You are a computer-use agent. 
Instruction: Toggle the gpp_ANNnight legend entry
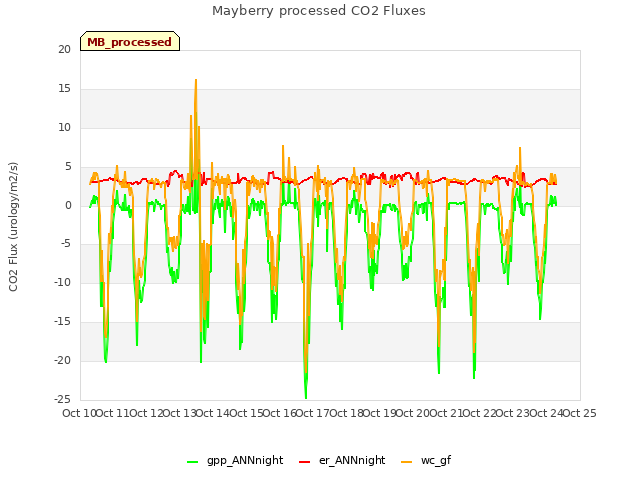click(x=235, y=460)
